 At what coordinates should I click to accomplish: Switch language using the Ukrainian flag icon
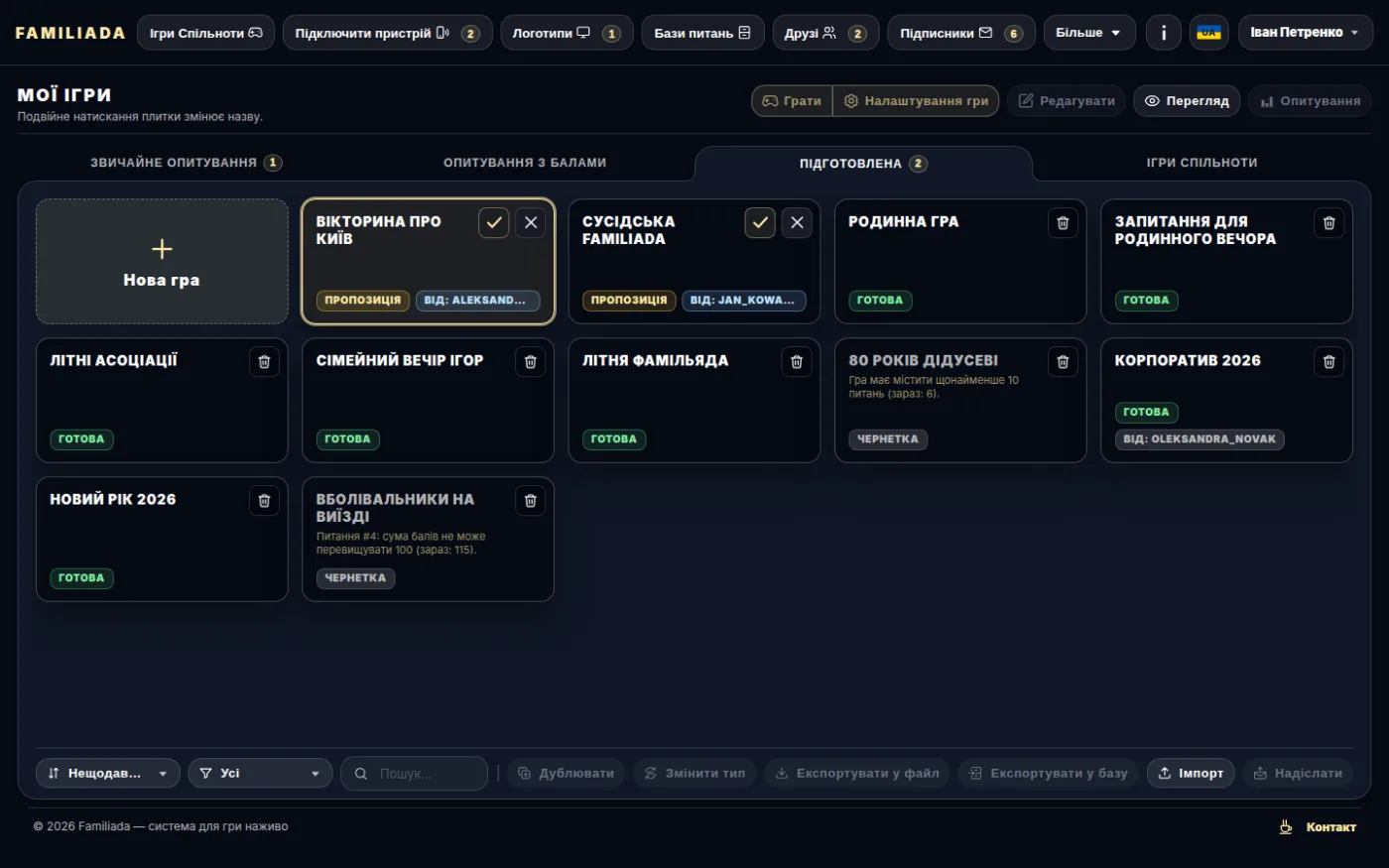(x=1207, y=33)
